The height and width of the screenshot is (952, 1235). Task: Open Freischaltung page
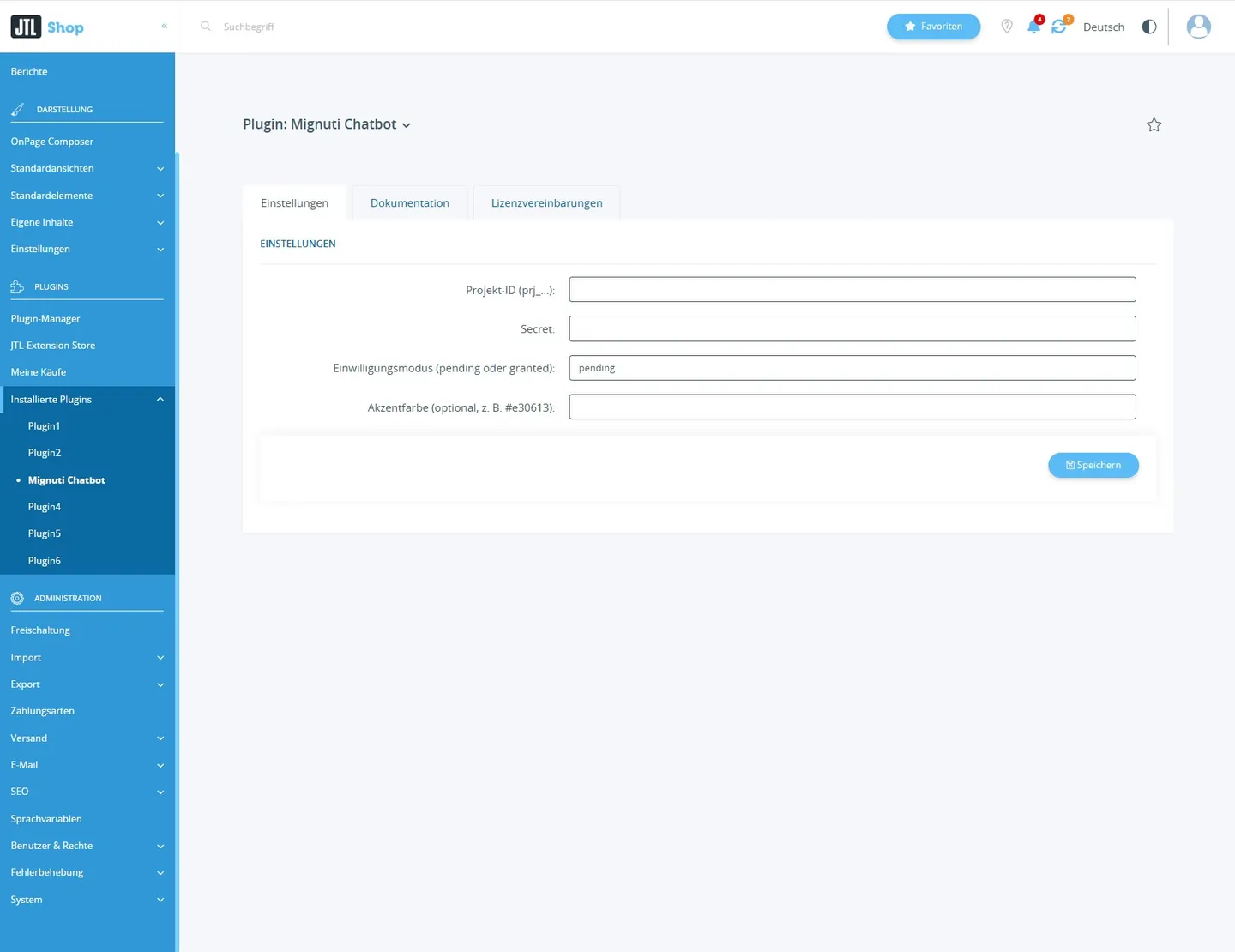click(x=40, y=630)
